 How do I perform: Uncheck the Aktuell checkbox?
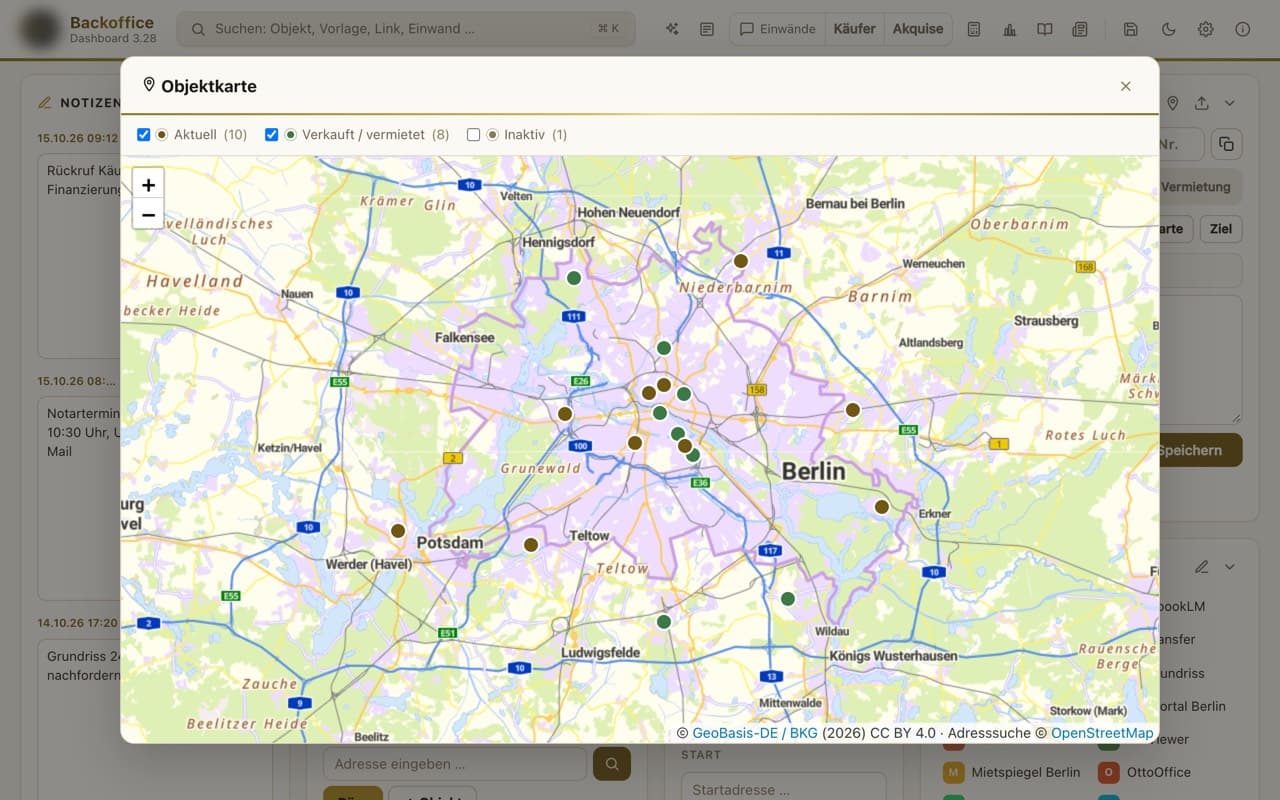pyautogui.click(x=143, y=134)
